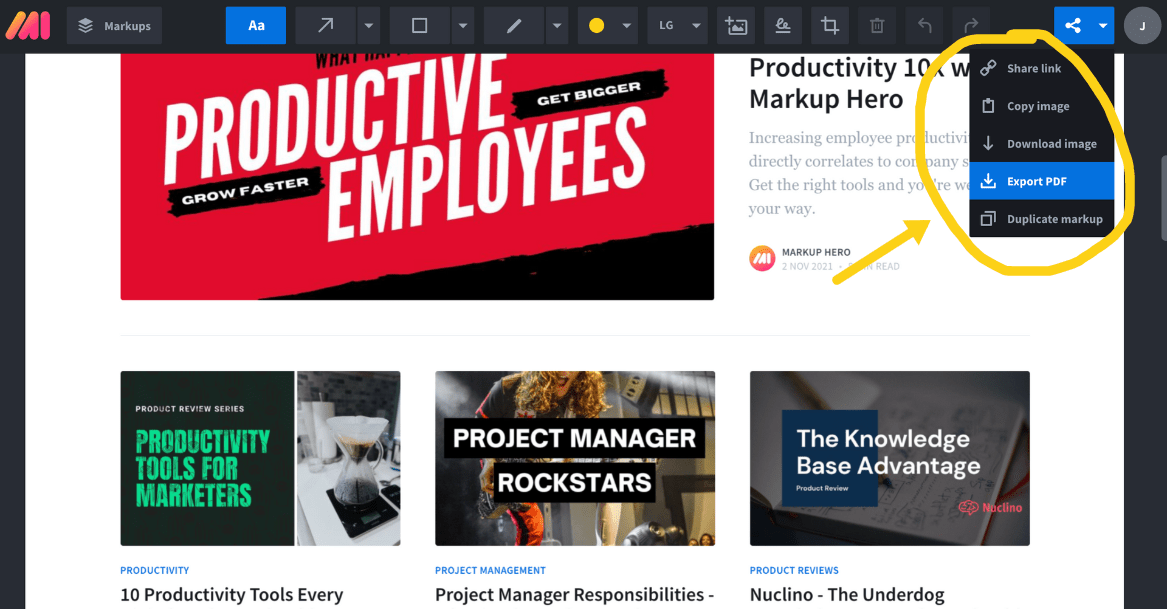Select the Pen drawing tool
Image resolution: width=1167 pixels, height=609 pixels.
[514, 25]
